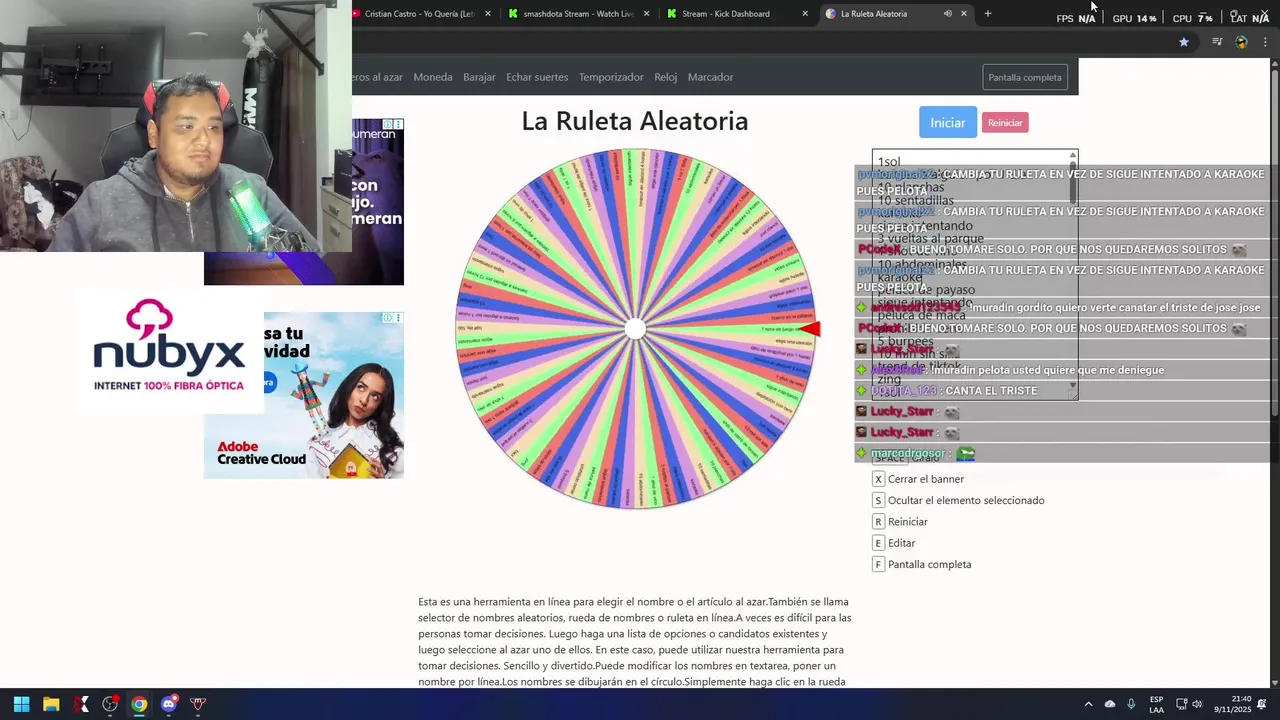Show hidden system tray icons
This screenshot has height=720, width=1280.
click(1088, 704)
